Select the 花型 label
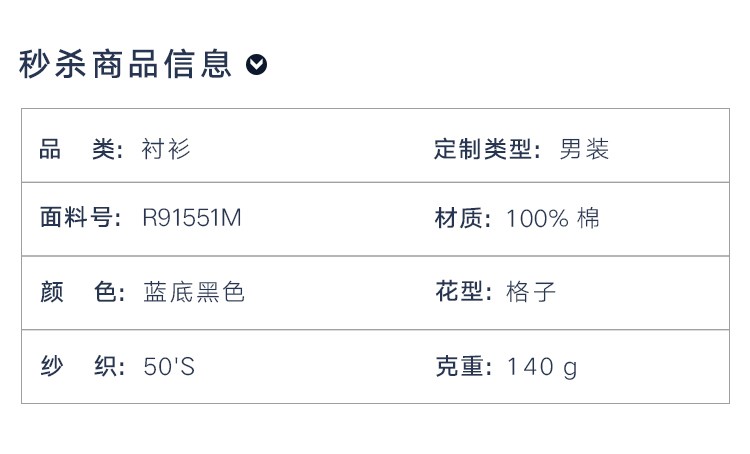Screen dimensions: 750x454 463,291
